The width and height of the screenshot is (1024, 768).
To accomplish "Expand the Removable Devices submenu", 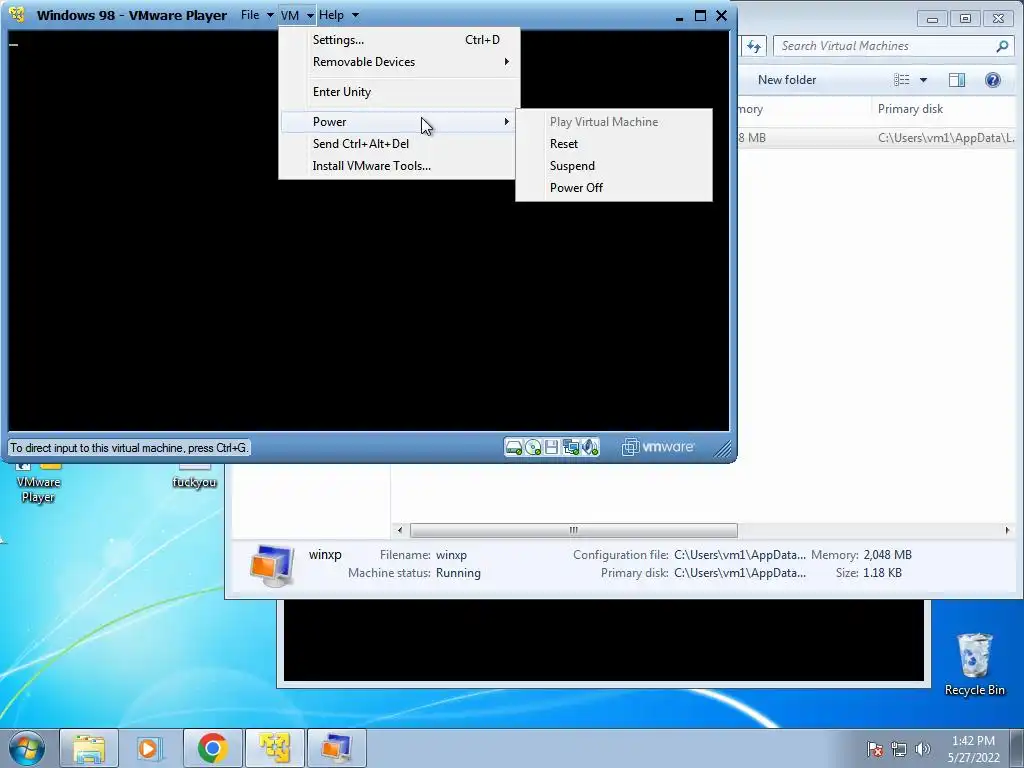I will pos(400,62).
